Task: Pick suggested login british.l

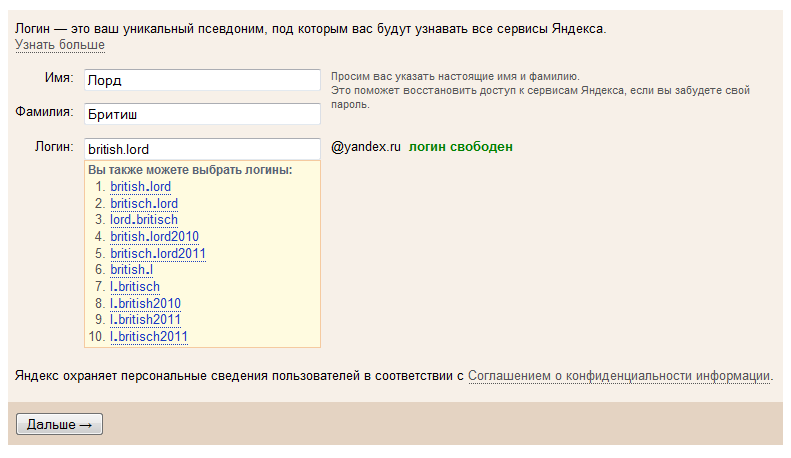Action: tap(131, 270)
